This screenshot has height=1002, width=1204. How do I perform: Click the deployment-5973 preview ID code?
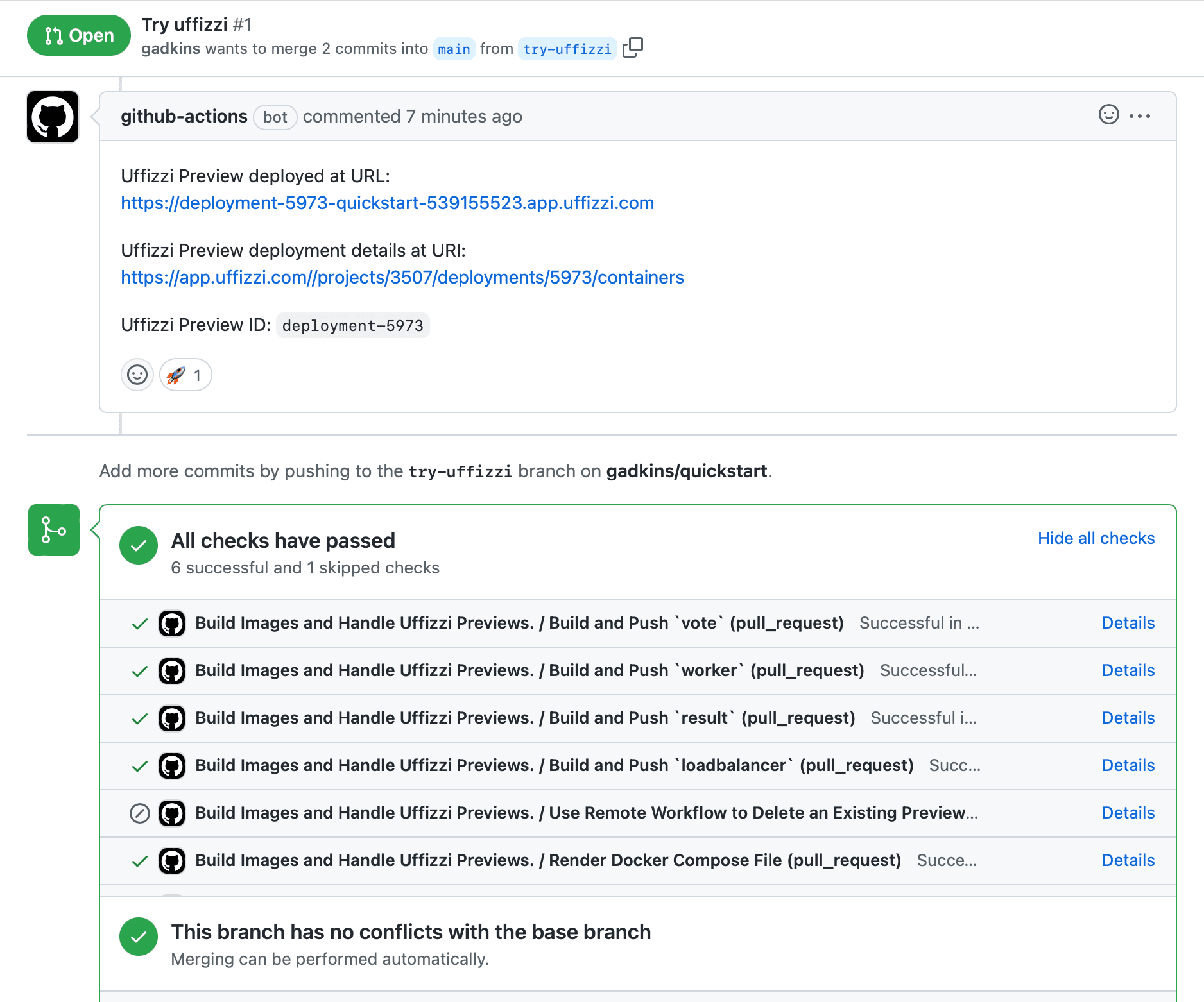point(353,325)
